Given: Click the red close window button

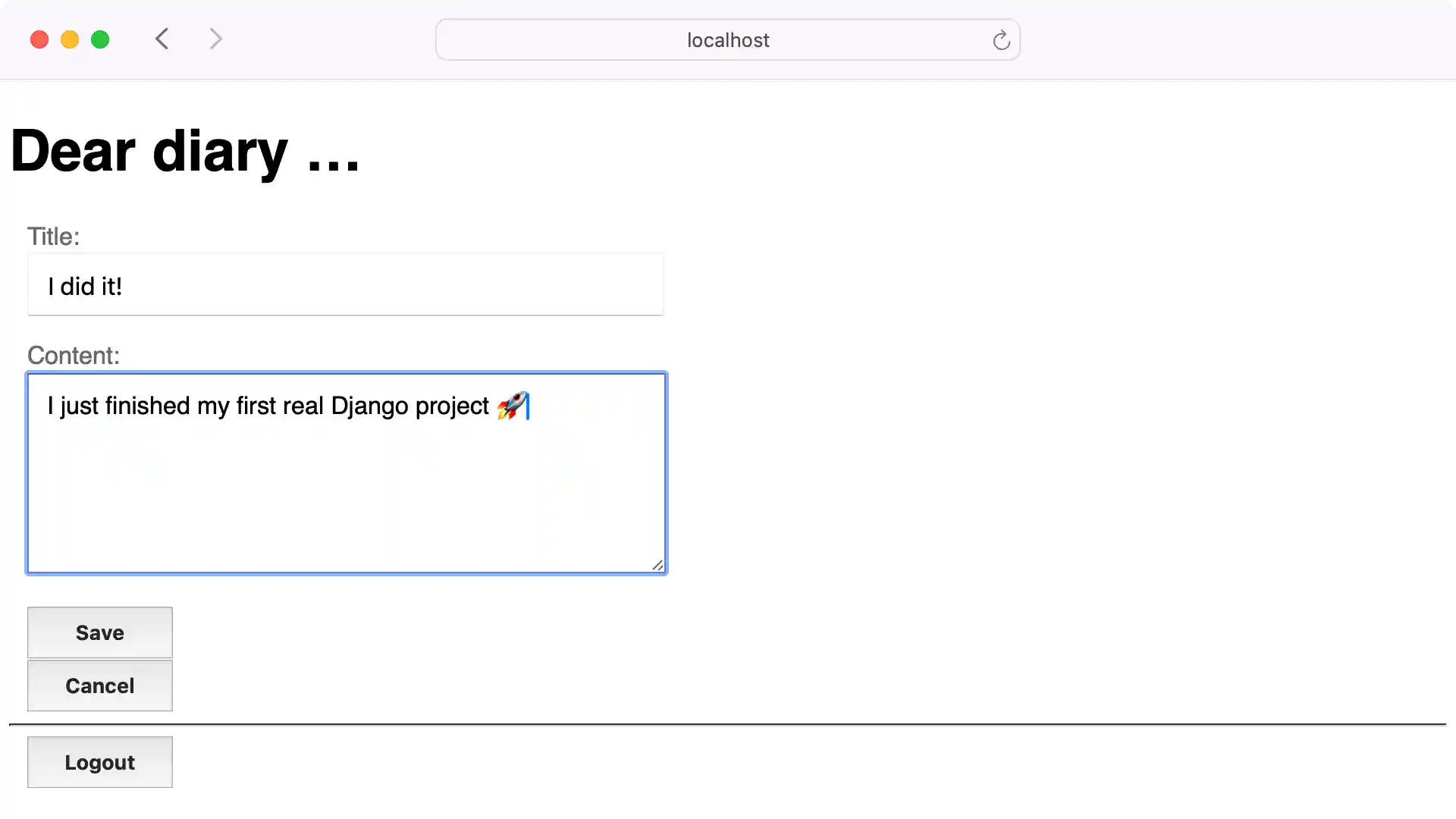Looking at the screenshot, I should (39, 39).
